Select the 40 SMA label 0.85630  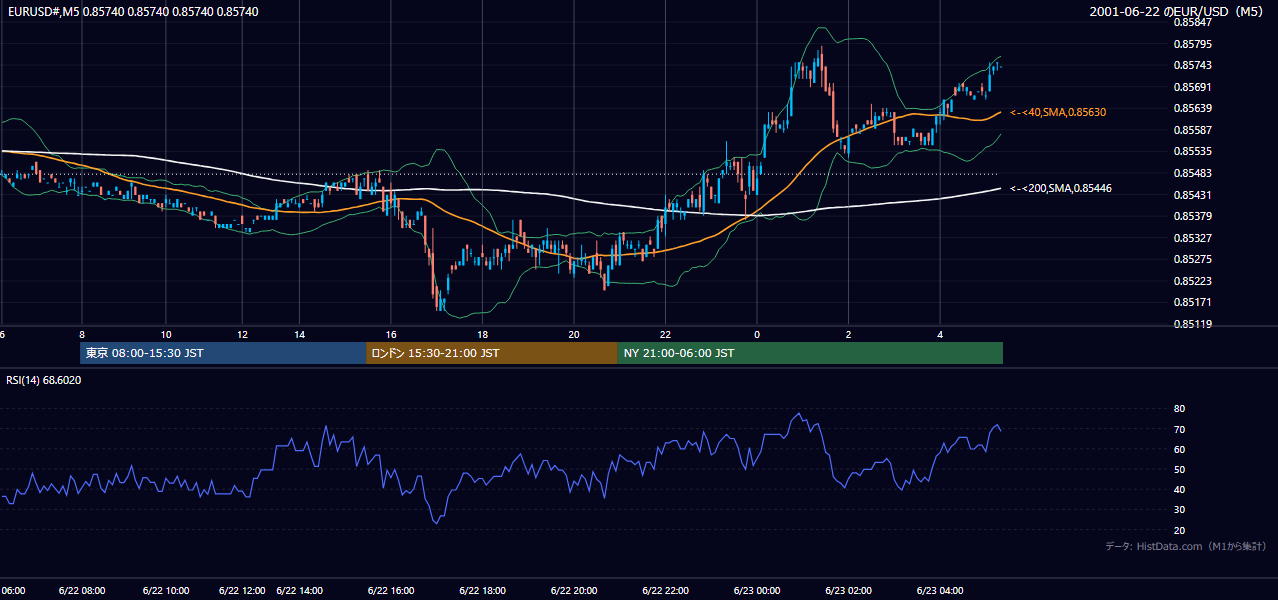point(1058,112)
